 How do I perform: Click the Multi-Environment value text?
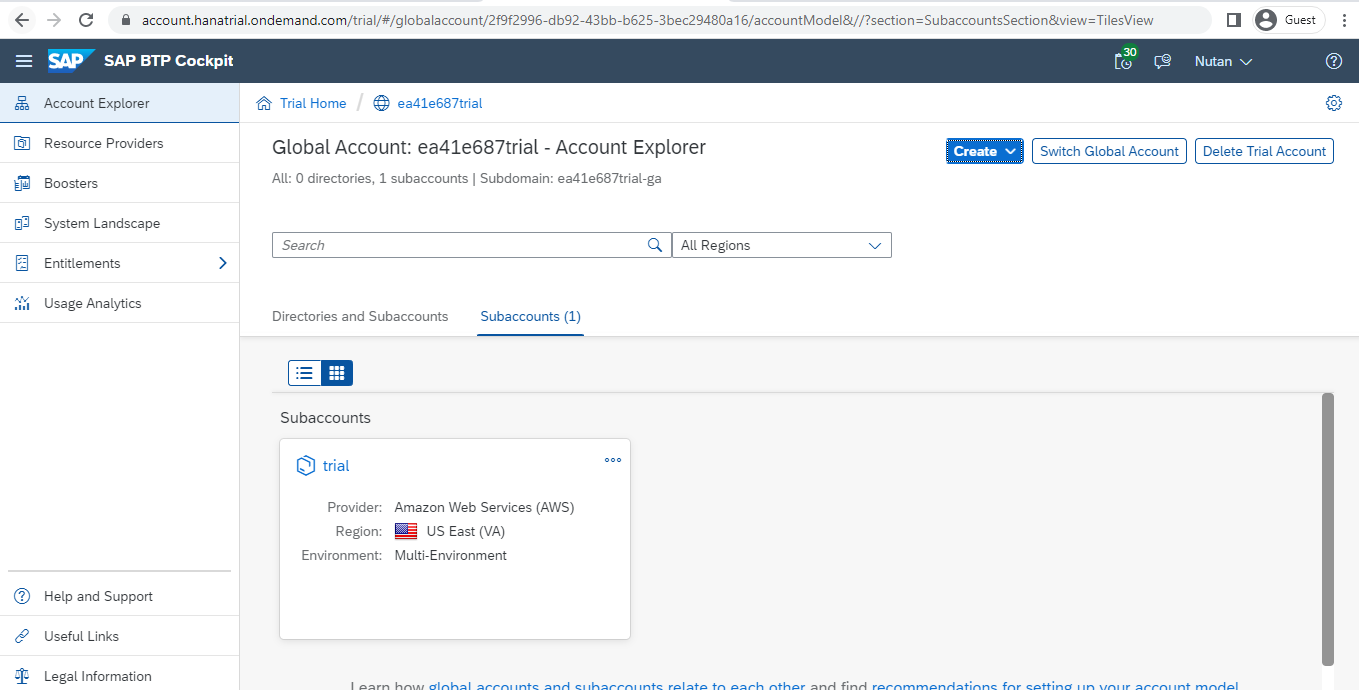click(x=450, y=555)
